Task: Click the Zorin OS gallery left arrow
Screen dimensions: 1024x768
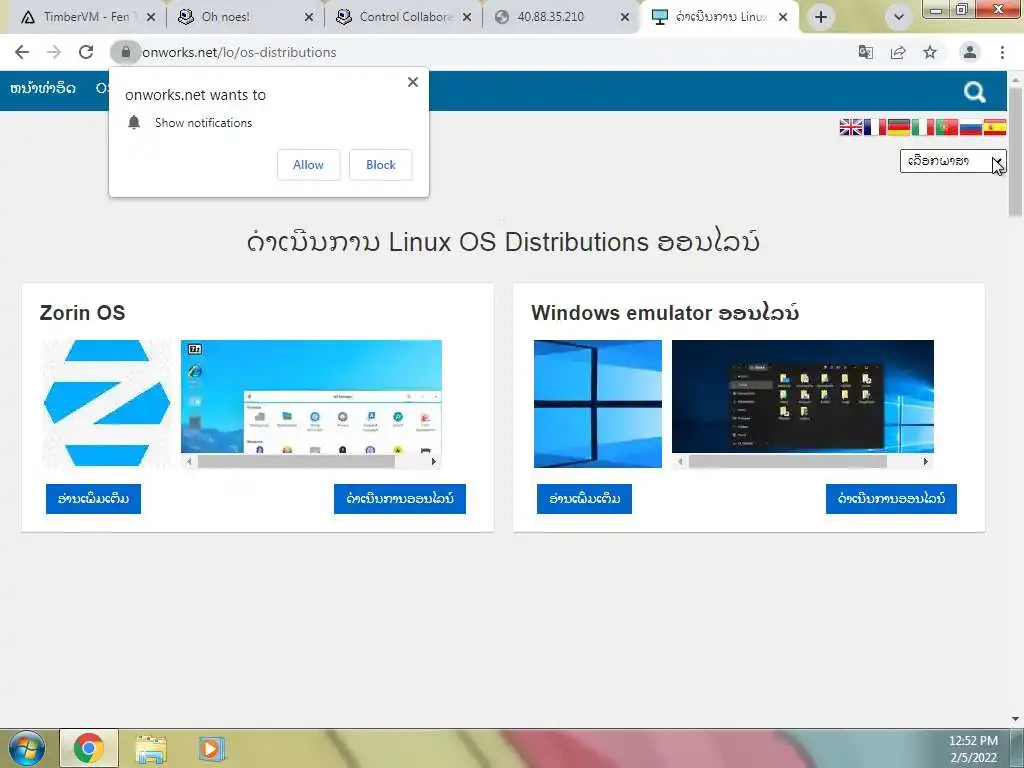Action: (x=189, y=462)
